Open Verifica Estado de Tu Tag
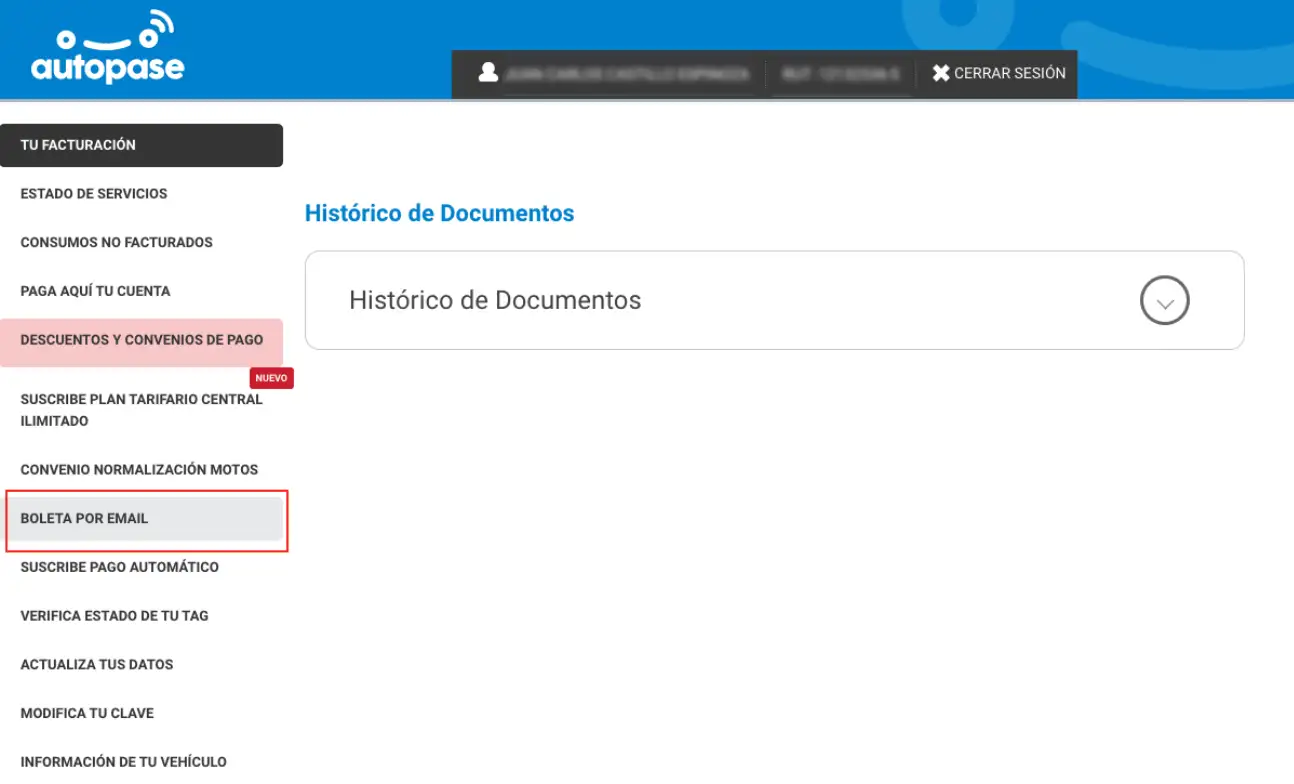1294x784 pixels. tap(114, 616)
